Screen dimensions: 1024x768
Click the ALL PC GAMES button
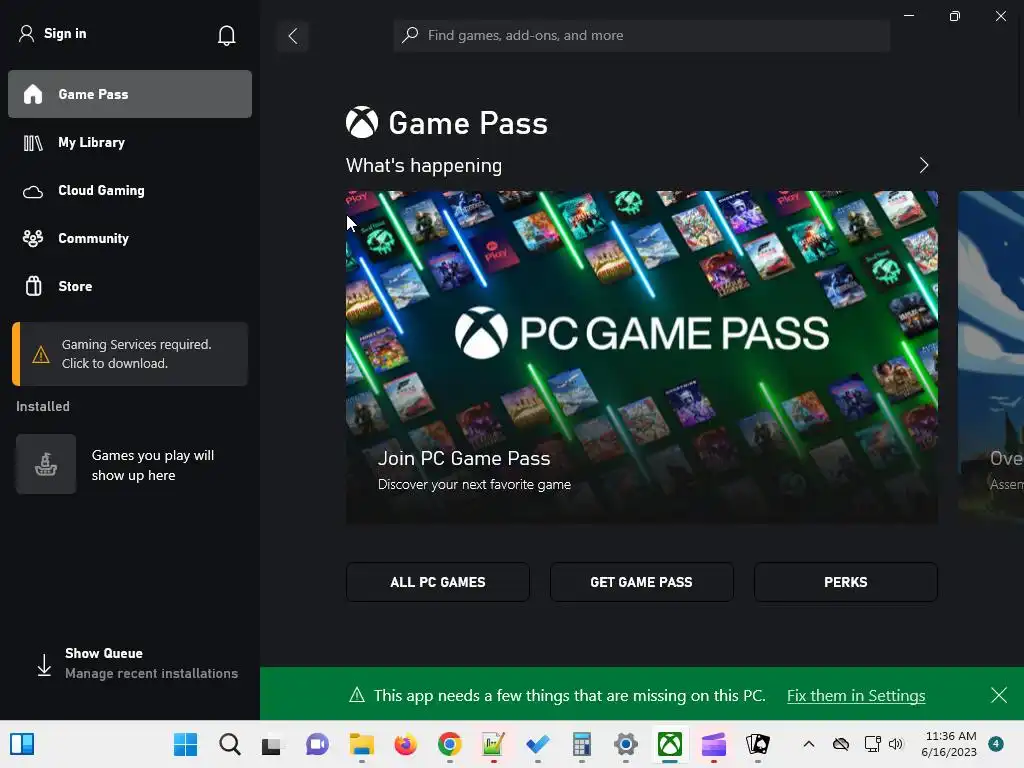tap(438, 582)
